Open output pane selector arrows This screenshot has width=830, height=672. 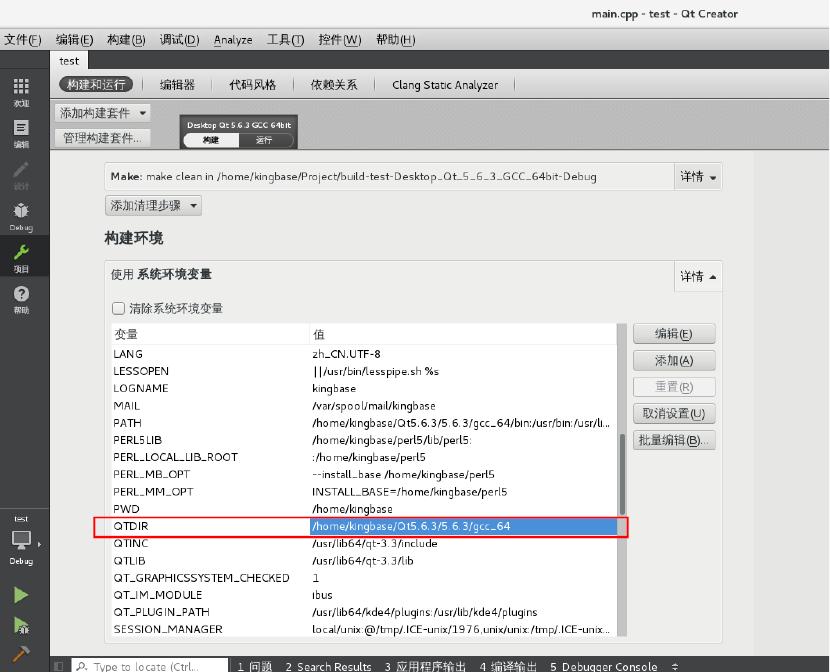tap(675, 666)
